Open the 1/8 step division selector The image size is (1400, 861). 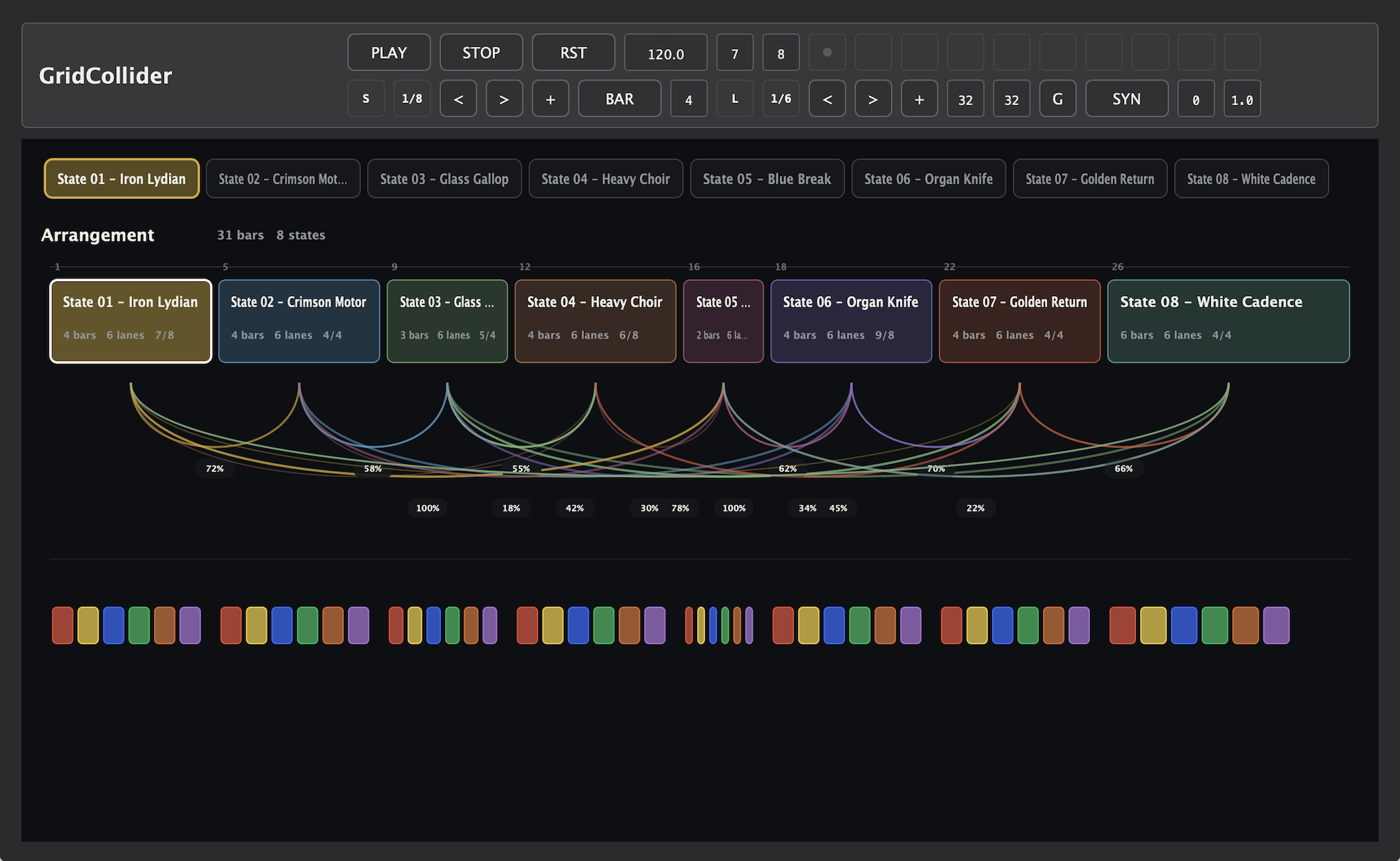coord(412,99)
